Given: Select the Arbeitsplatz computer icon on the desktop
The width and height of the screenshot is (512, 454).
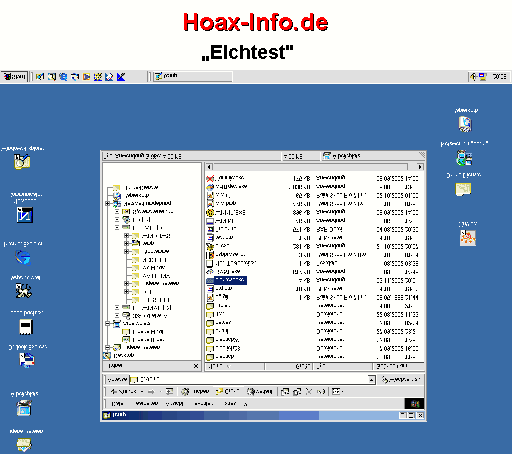Looking at the screenshot, I should point(23,408).
